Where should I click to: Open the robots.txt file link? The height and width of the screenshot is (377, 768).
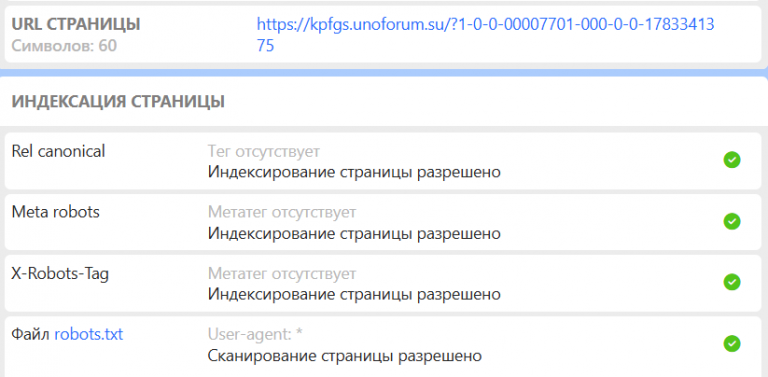point(89,334)
